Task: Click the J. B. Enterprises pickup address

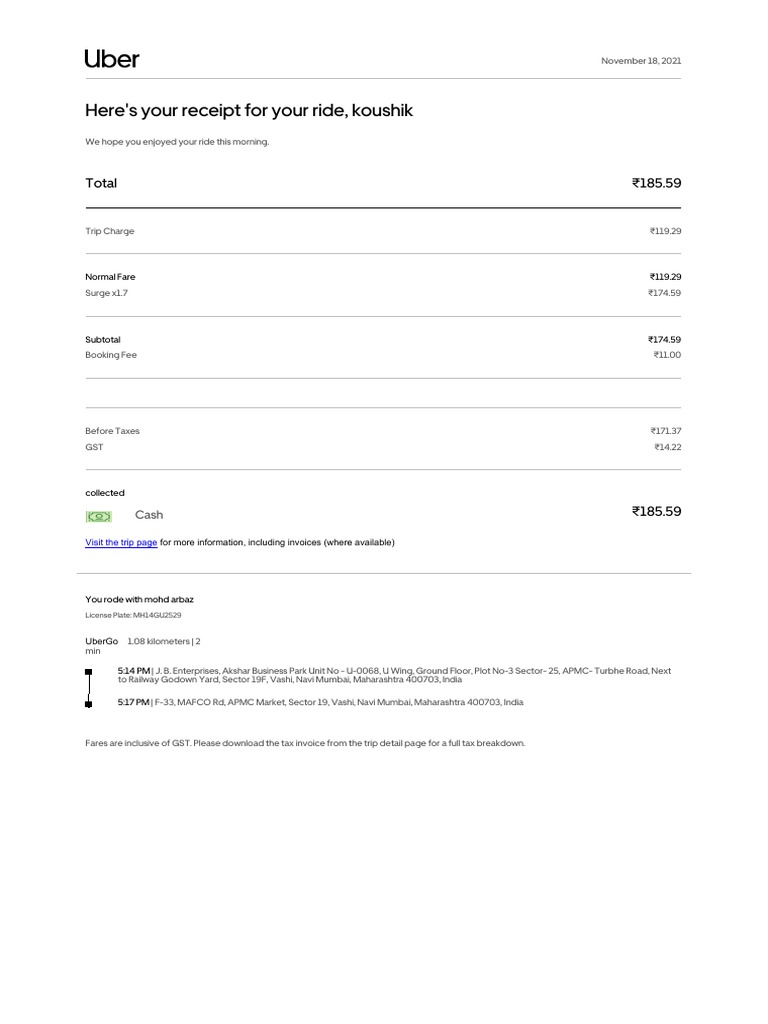Action: point(413,675)
